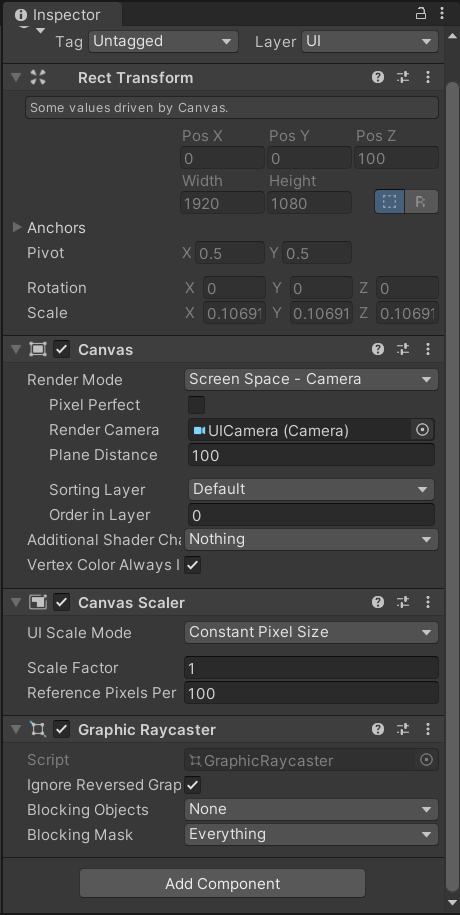
Task: Click the Plane Distance input field
Action: tap(311, 455)
